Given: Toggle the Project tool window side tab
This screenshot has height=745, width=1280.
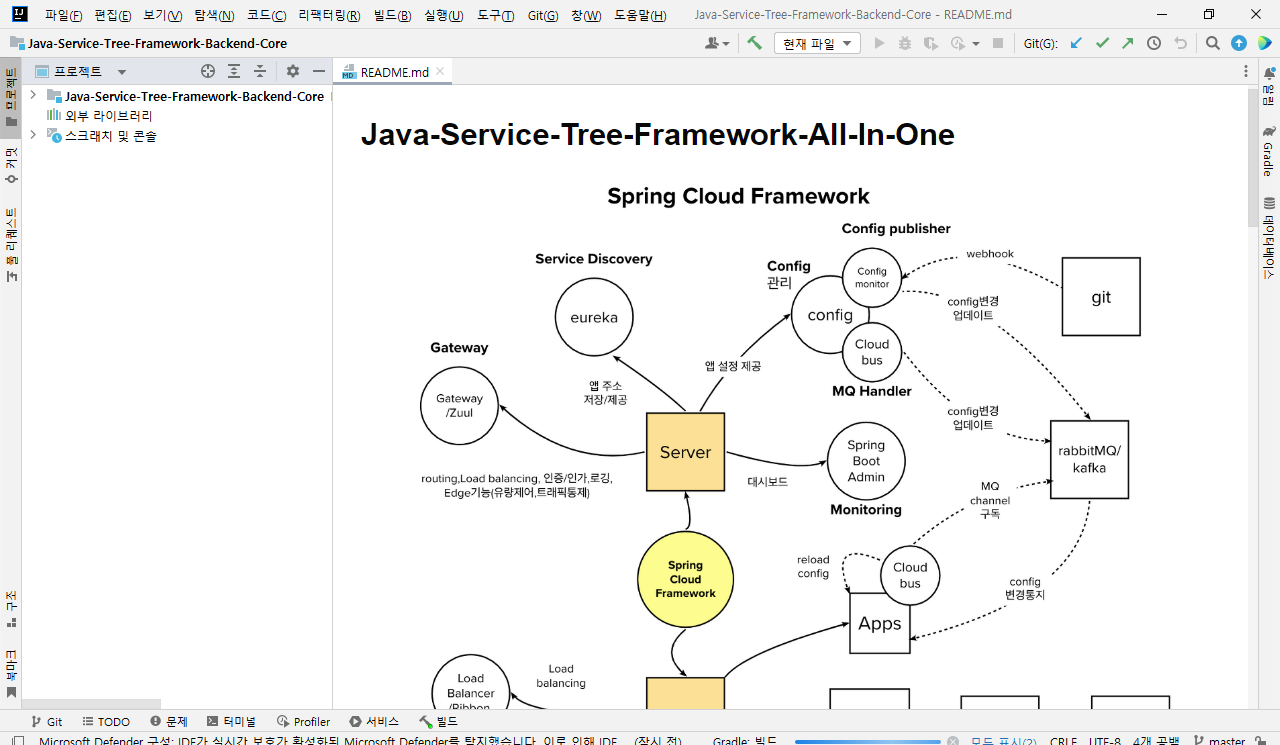Looking at the screenshot, I should (x=11, y=98).
